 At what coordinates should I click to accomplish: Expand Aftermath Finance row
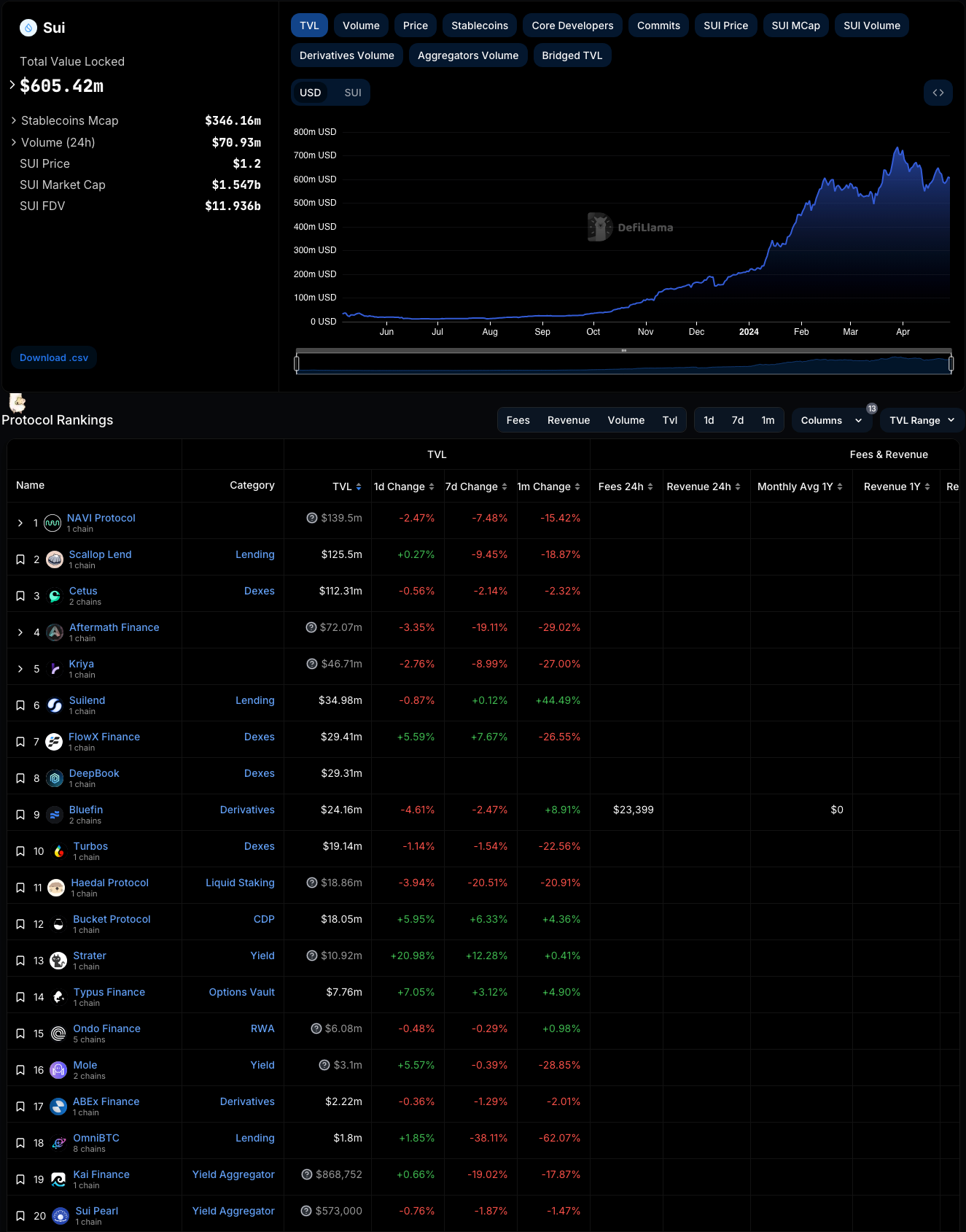(20, 632)
